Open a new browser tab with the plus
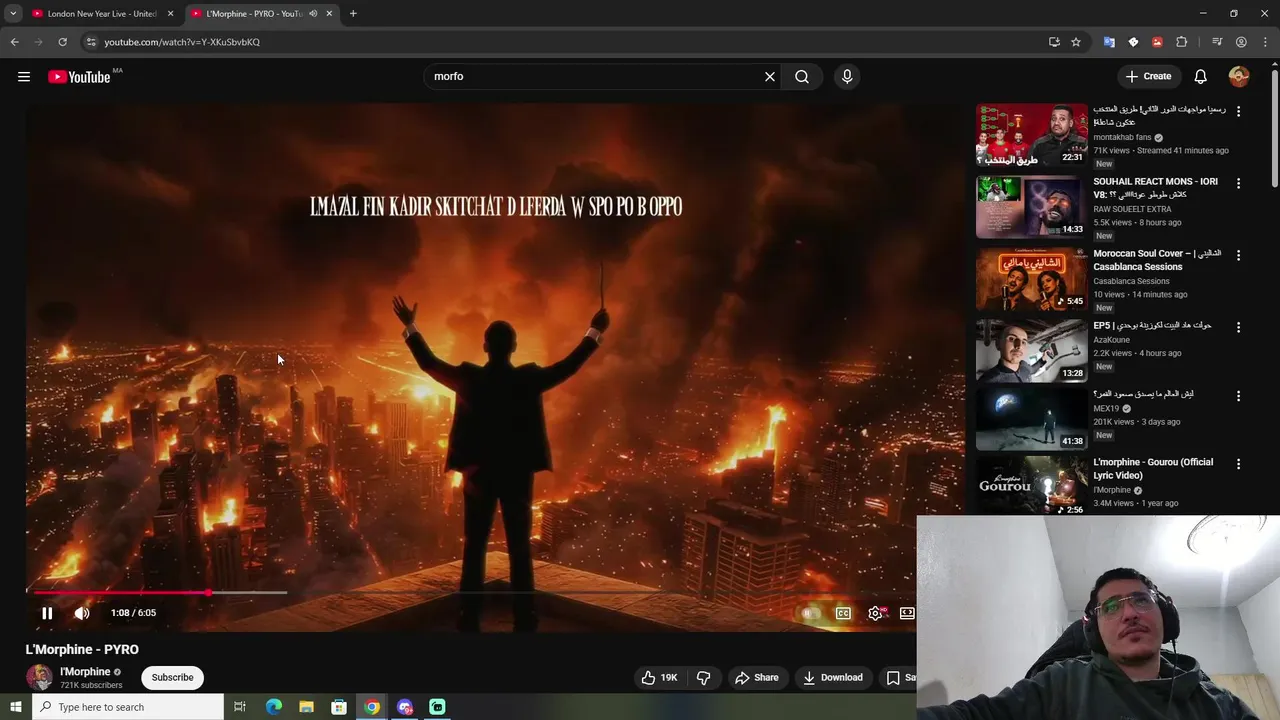 coord(353,14)
